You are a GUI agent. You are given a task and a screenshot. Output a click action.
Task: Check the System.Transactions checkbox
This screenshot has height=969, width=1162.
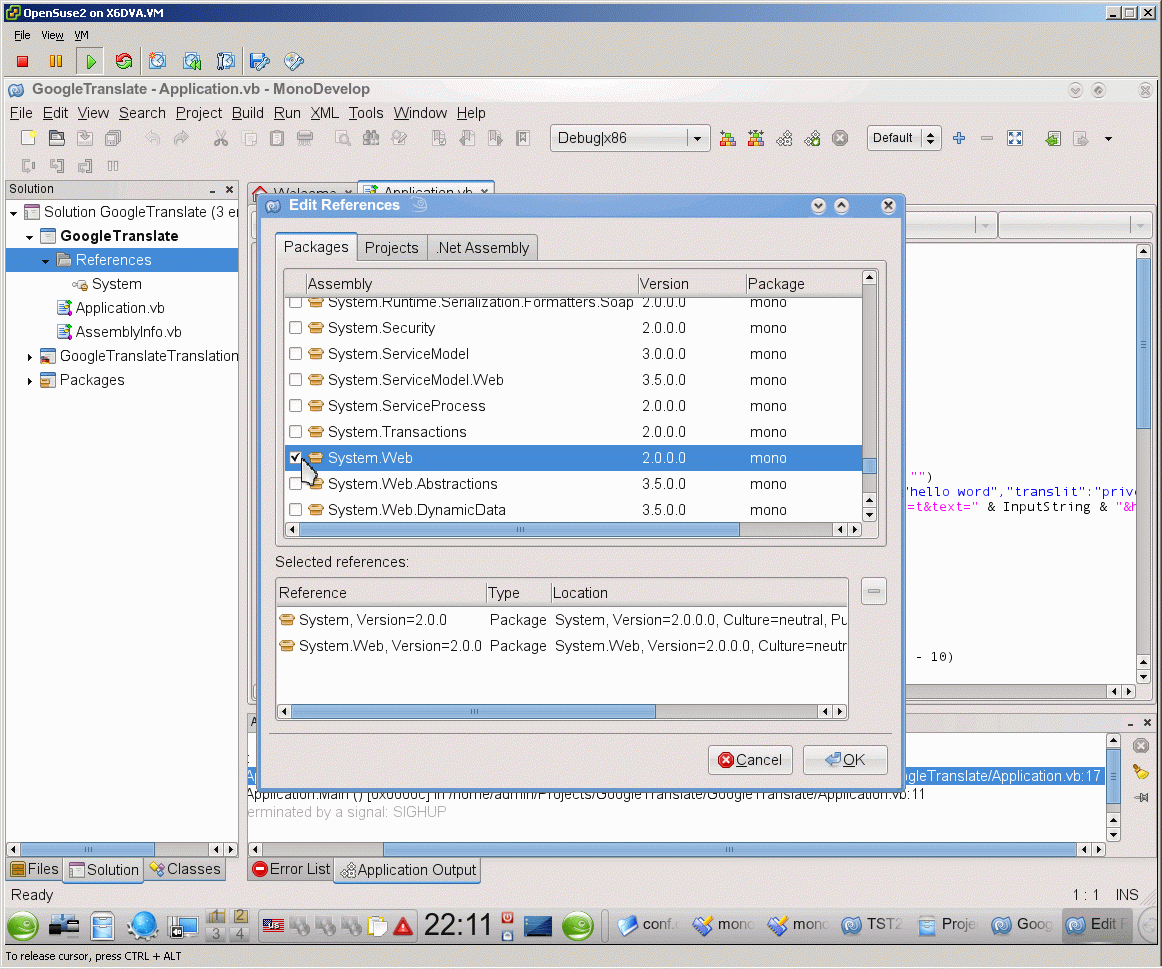pos(296,431)
